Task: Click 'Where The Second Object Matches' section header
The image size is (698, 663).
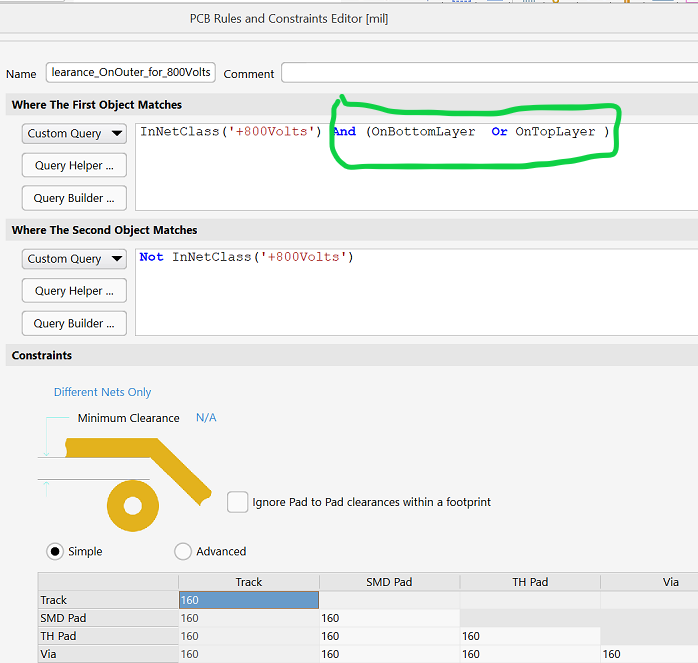Action: [x=104, y=230]
